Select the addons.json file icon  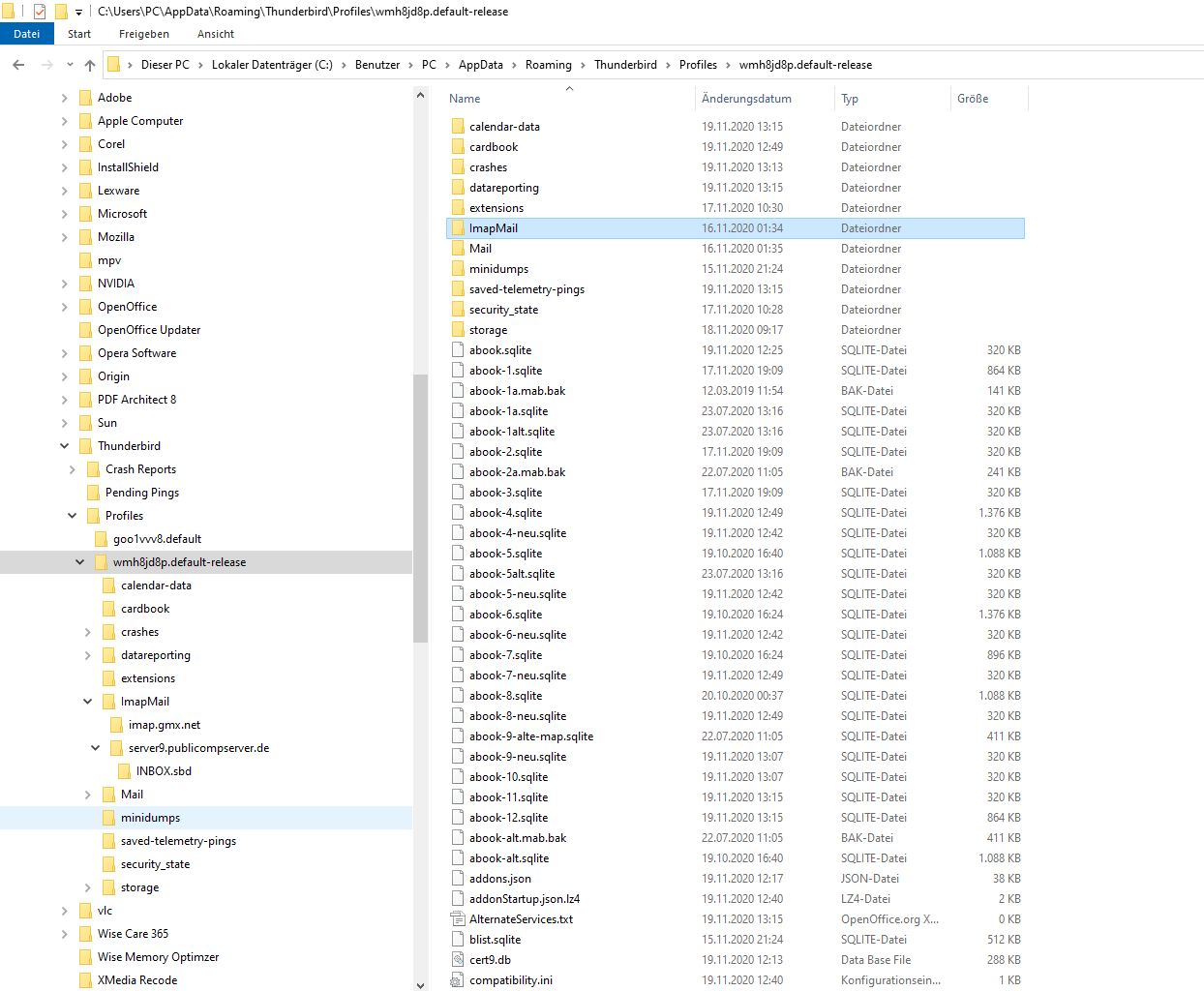pyautogui.click(x=458, y=879)
